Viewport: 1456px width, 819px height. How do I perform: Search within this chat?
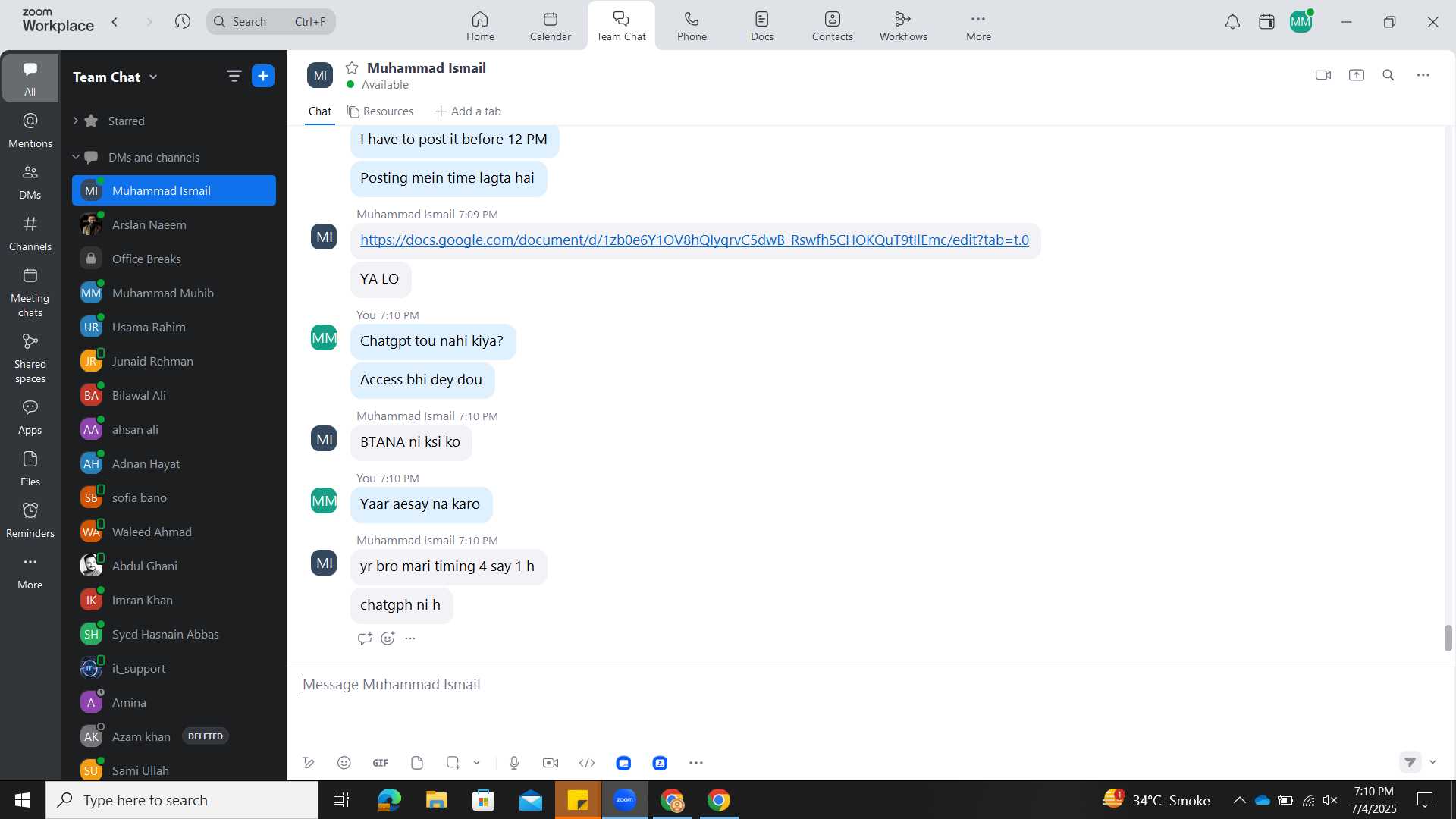point(1389,75)
